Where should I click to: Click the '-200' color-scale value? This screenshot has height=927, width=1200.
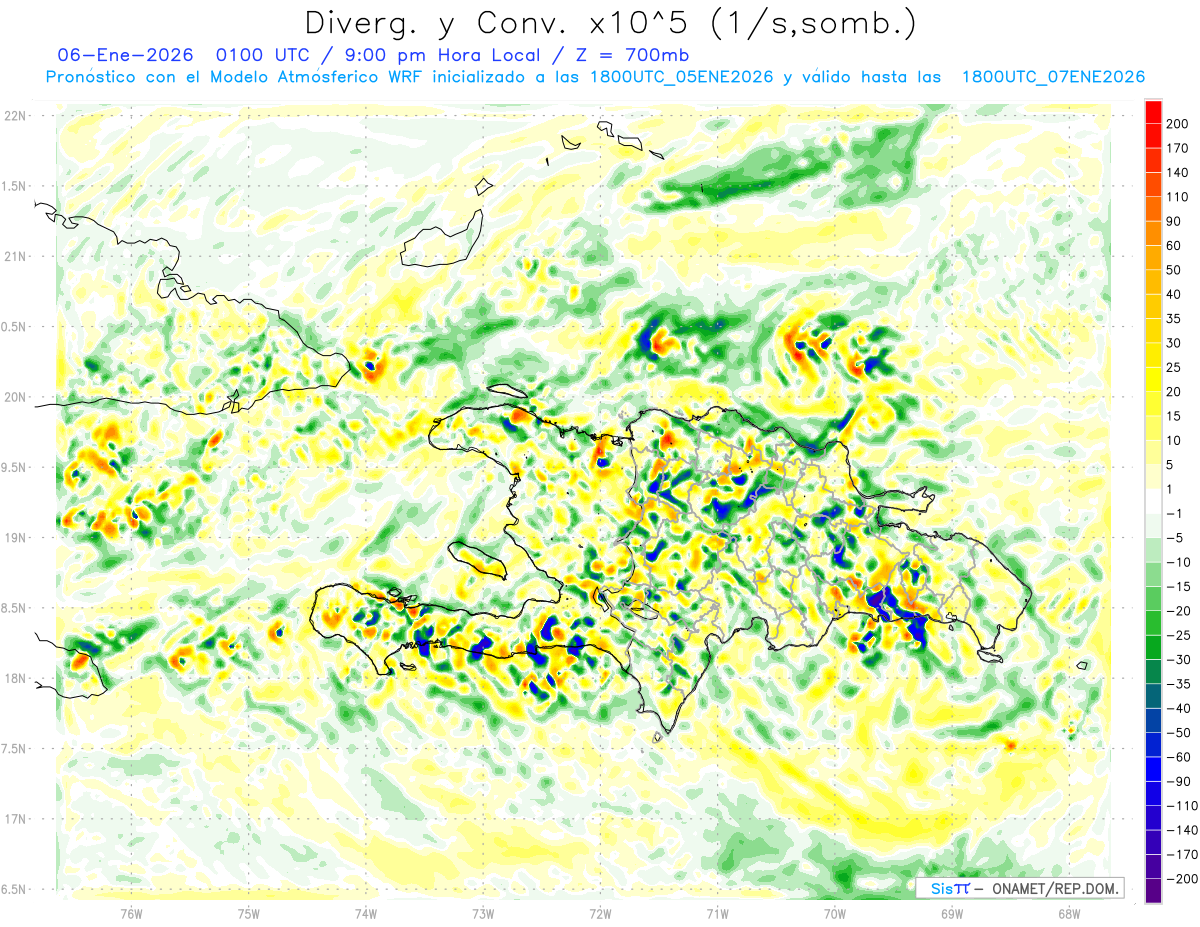pyautogui.click(x=1180, y=879)
